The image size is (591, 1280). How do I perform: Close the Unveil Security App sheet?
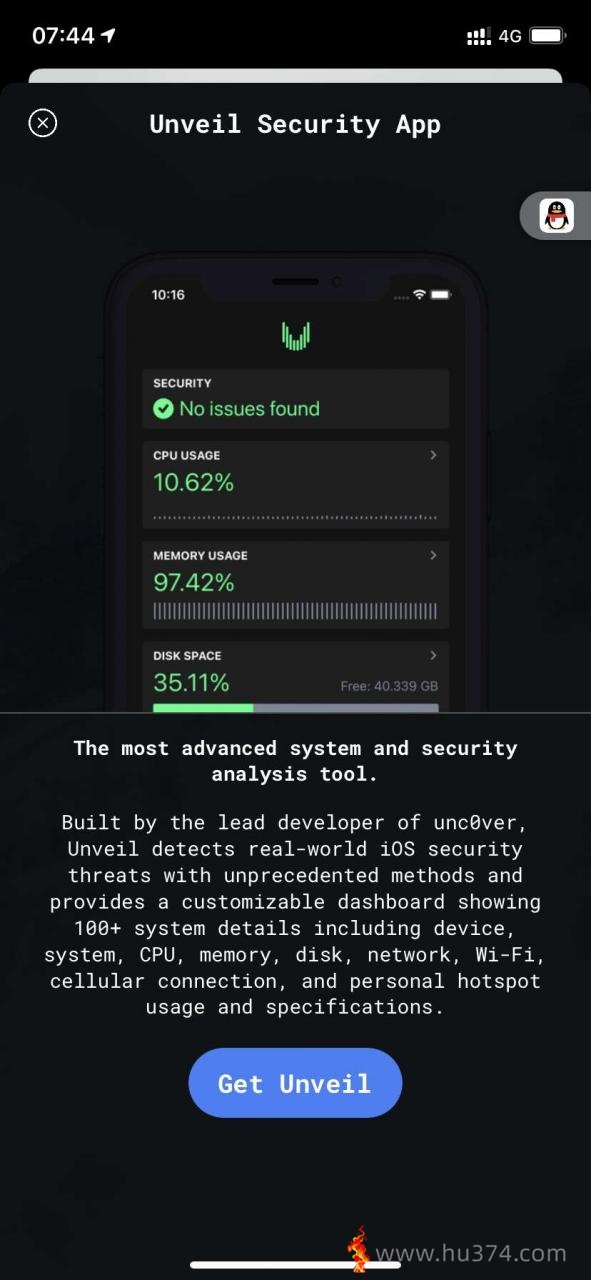point(42,123)
